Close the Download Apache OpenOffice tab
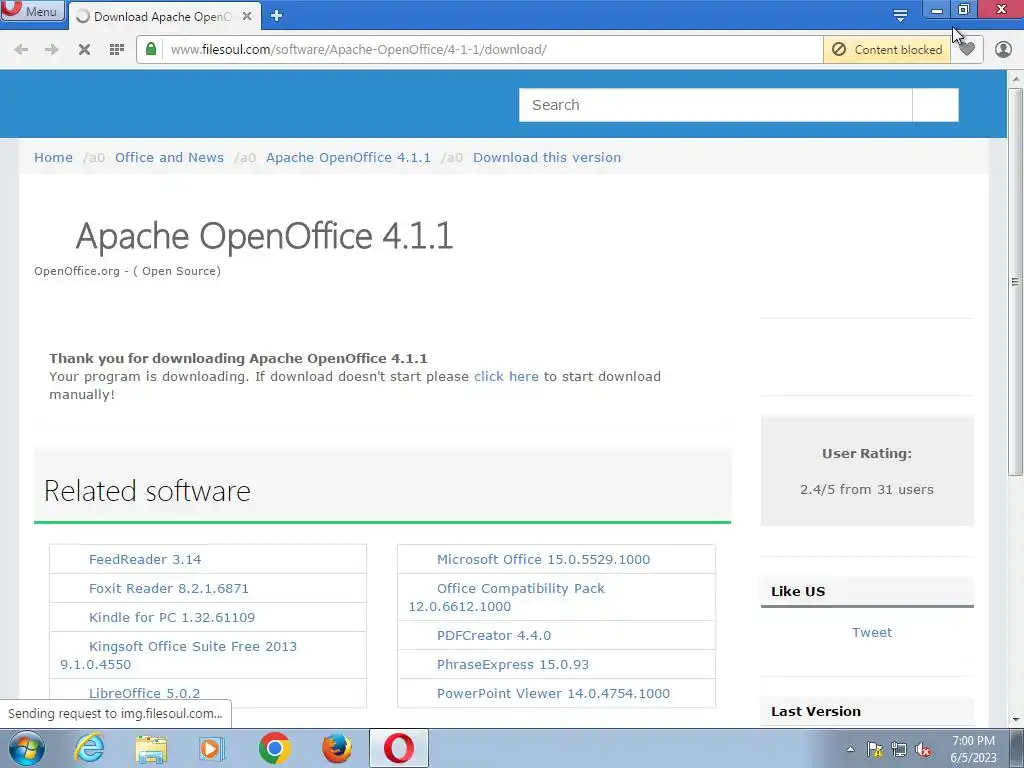This screenshot has width=1024, height=768. pyautogui.click(x=247, y=16)
